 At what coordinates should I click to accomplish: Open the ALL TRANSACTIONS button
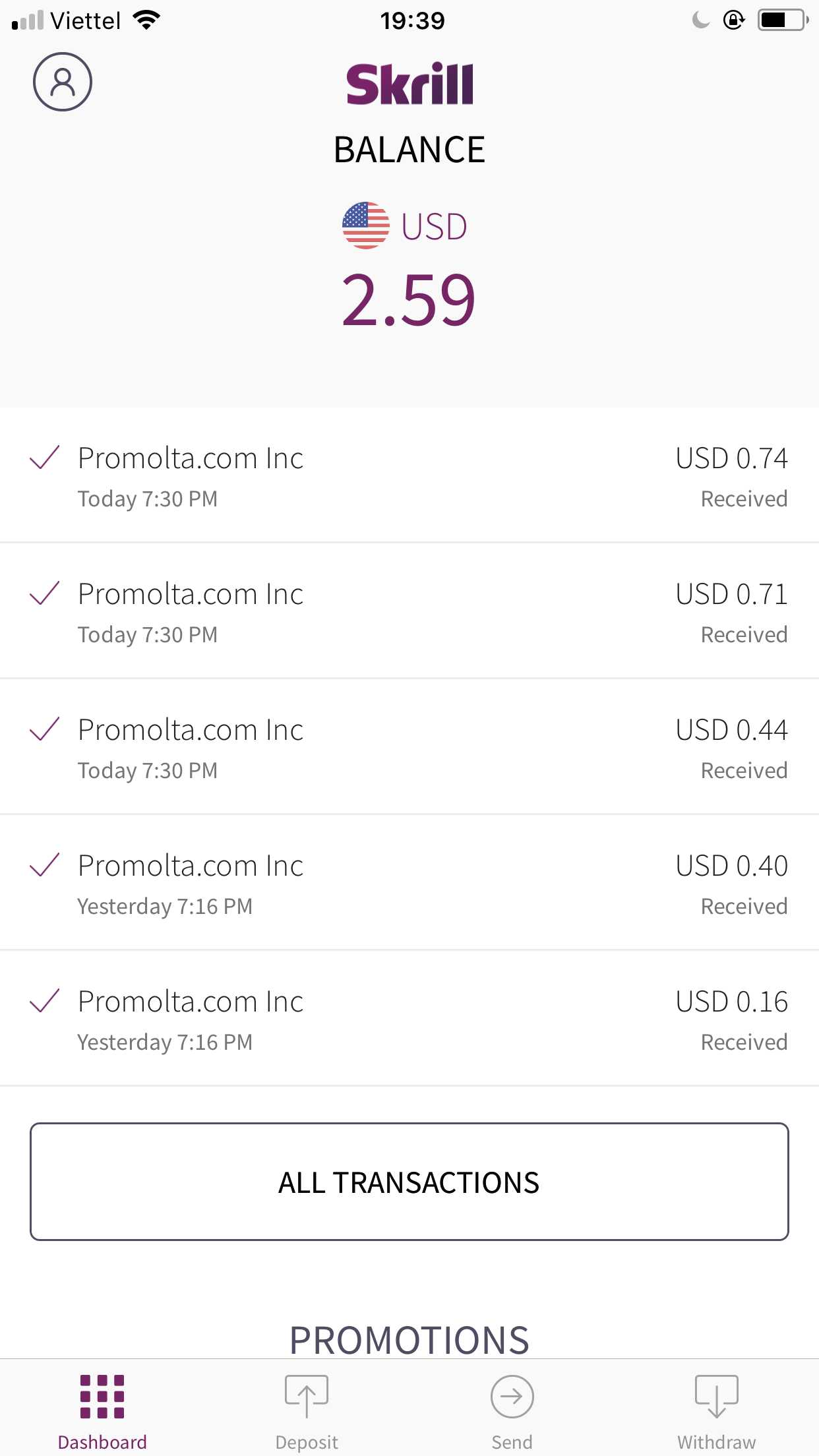click(409, 1182)
